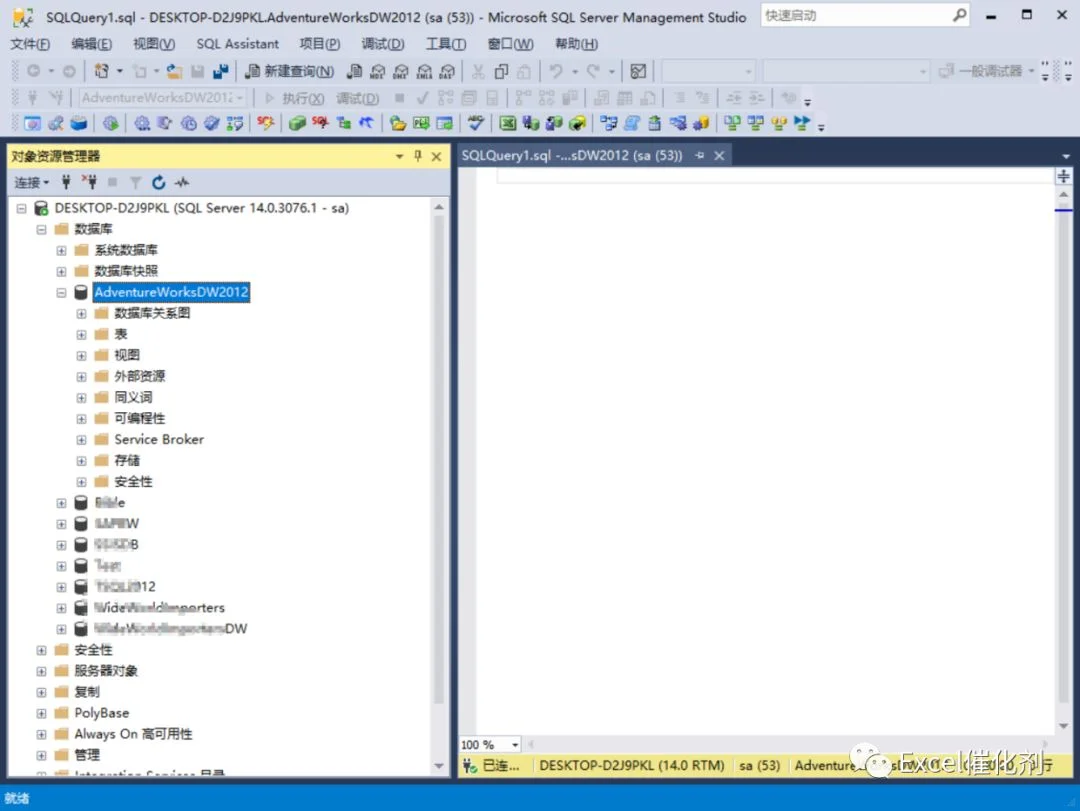The image size is (1080, 811).
Task: Click the Copy icon in the toolbar
Action: tap(501, 71)
